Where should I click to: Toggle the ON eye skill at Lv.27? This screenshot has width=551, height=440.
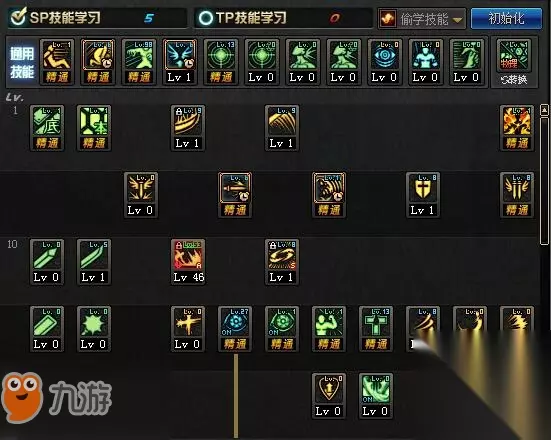click(235, 329)
